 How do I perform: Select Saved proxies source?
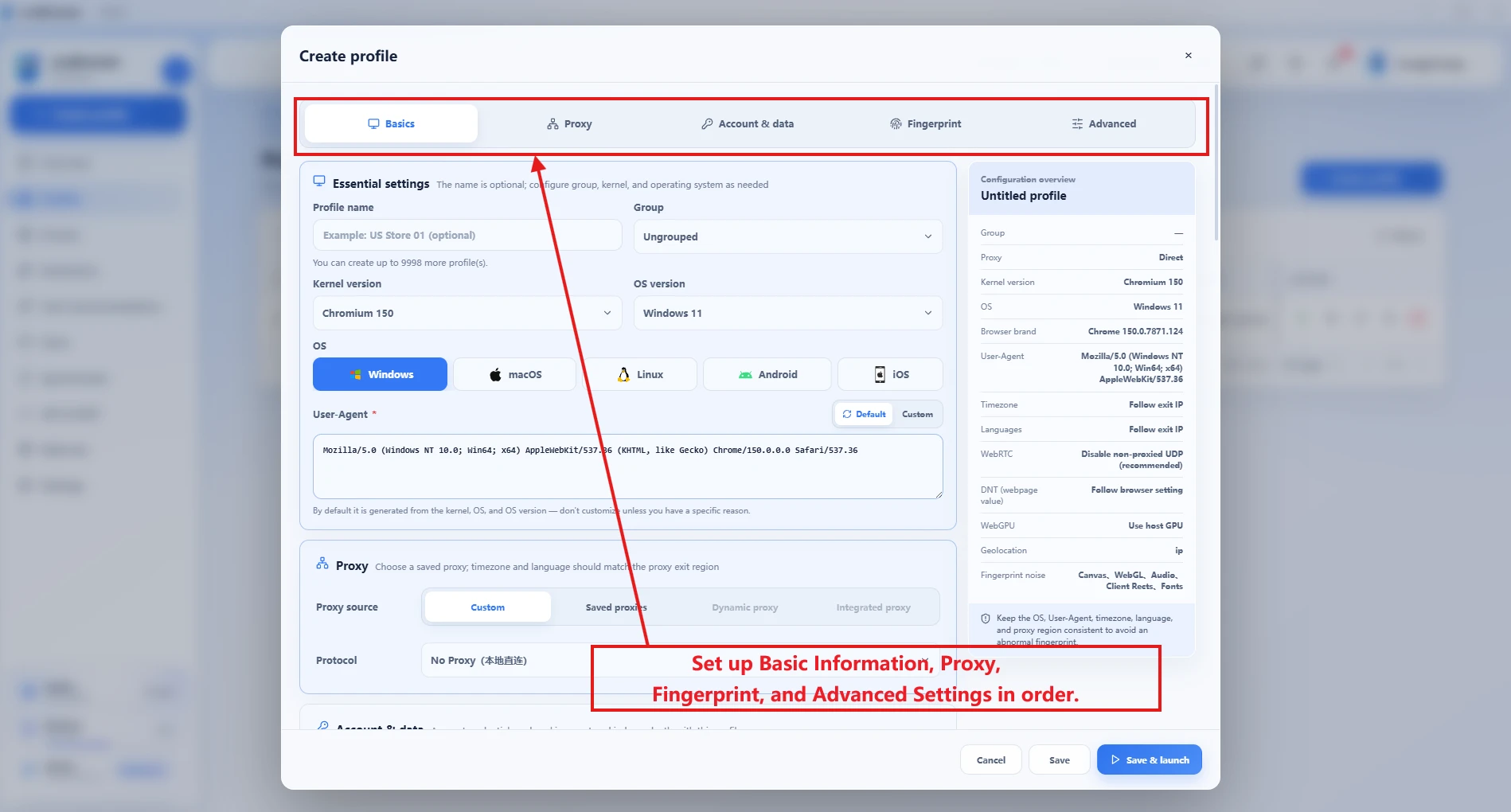[616, 607]
